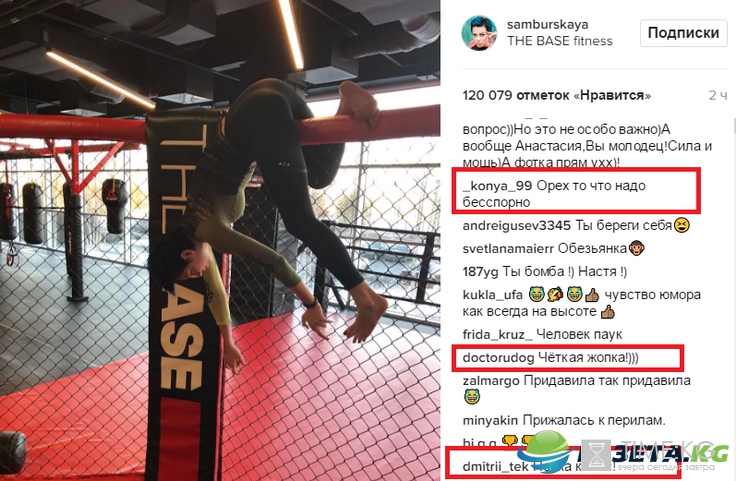Open andreigusev3345 commenter profile
Viewport: 736px width, 481px height.
pos(517,225)
